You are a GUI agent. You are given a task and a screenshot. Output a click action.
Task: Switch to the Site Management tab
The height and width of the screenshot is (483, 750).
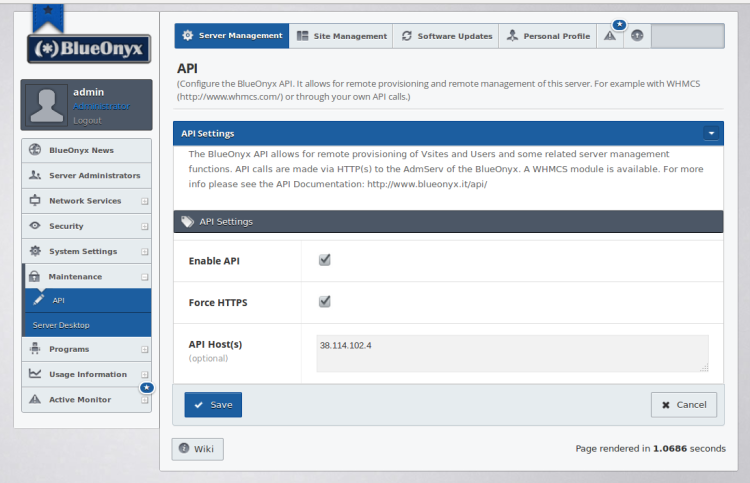(341, 36)
